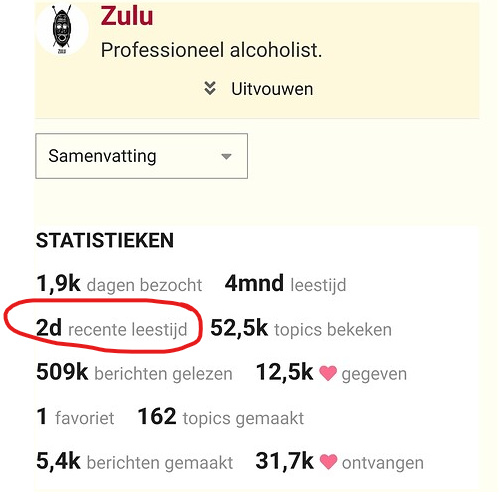Viewport: 498px width, 492px height.
Task: Open the 5,4k berichten gemaakt link
Action: (135, 462)
